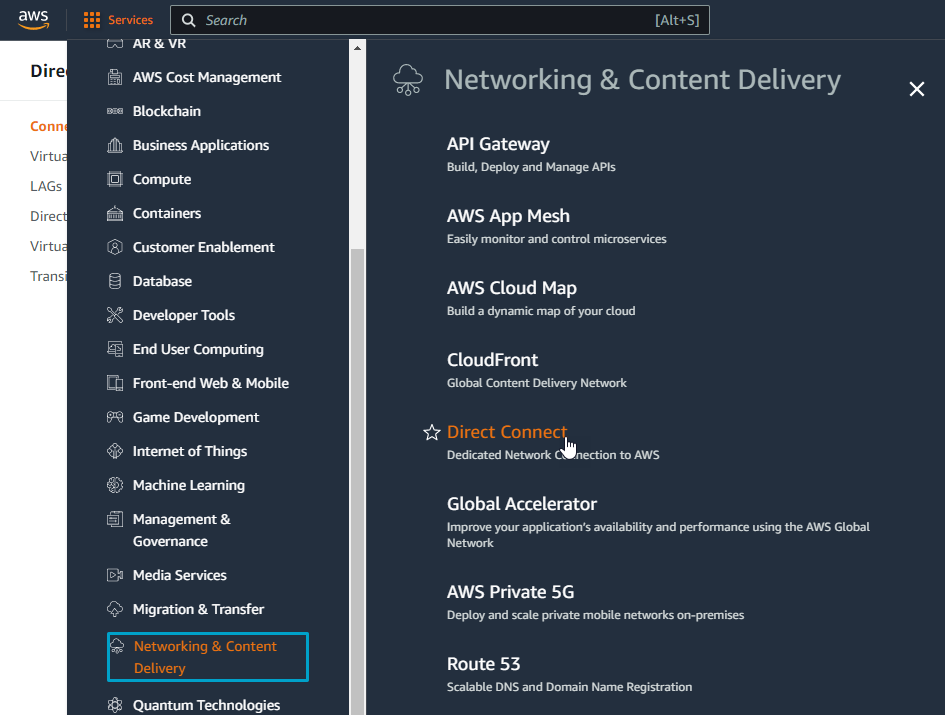This screenshot has width=945, height=715.
Task: Click the Compute category icon
Action: click(x=115, y=179)
